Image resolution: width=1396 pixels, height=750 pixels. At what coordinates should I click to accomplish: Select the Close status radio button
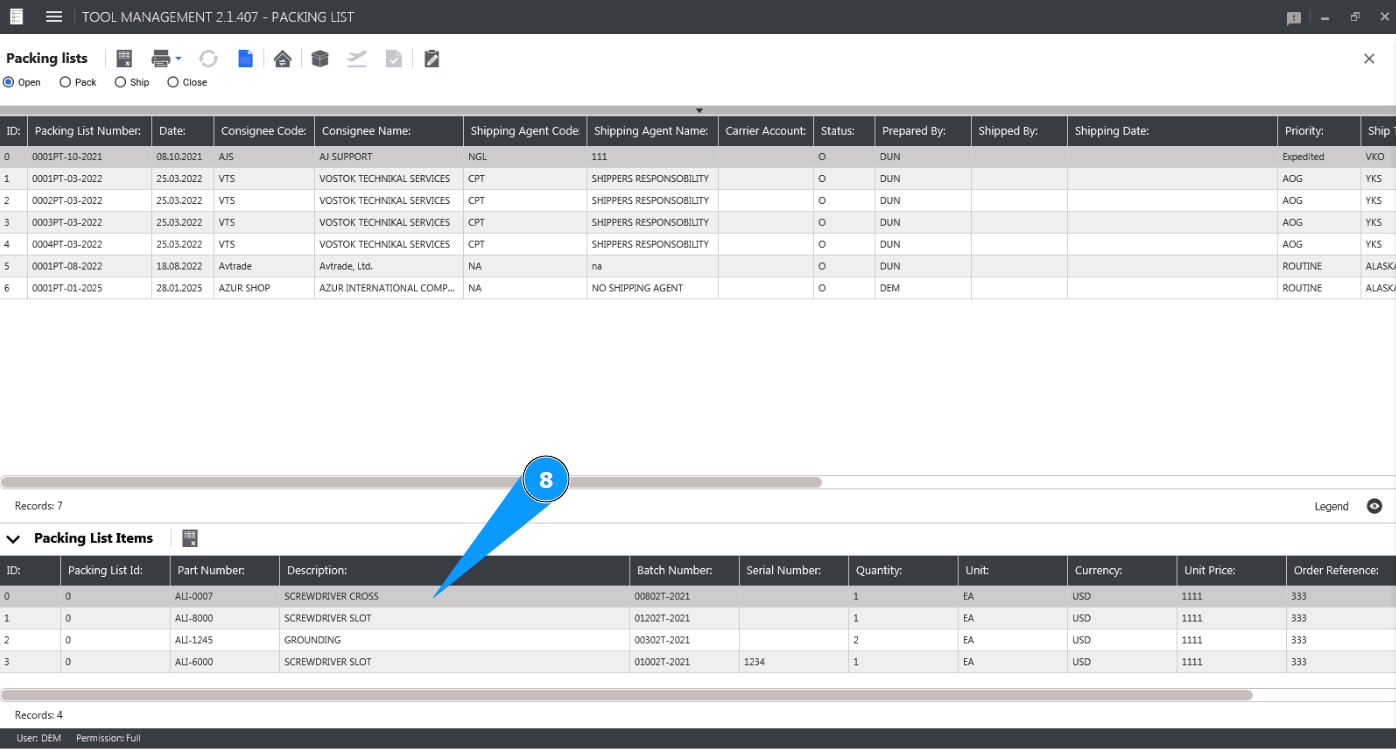pyautogui.click(x=173, y=82)
